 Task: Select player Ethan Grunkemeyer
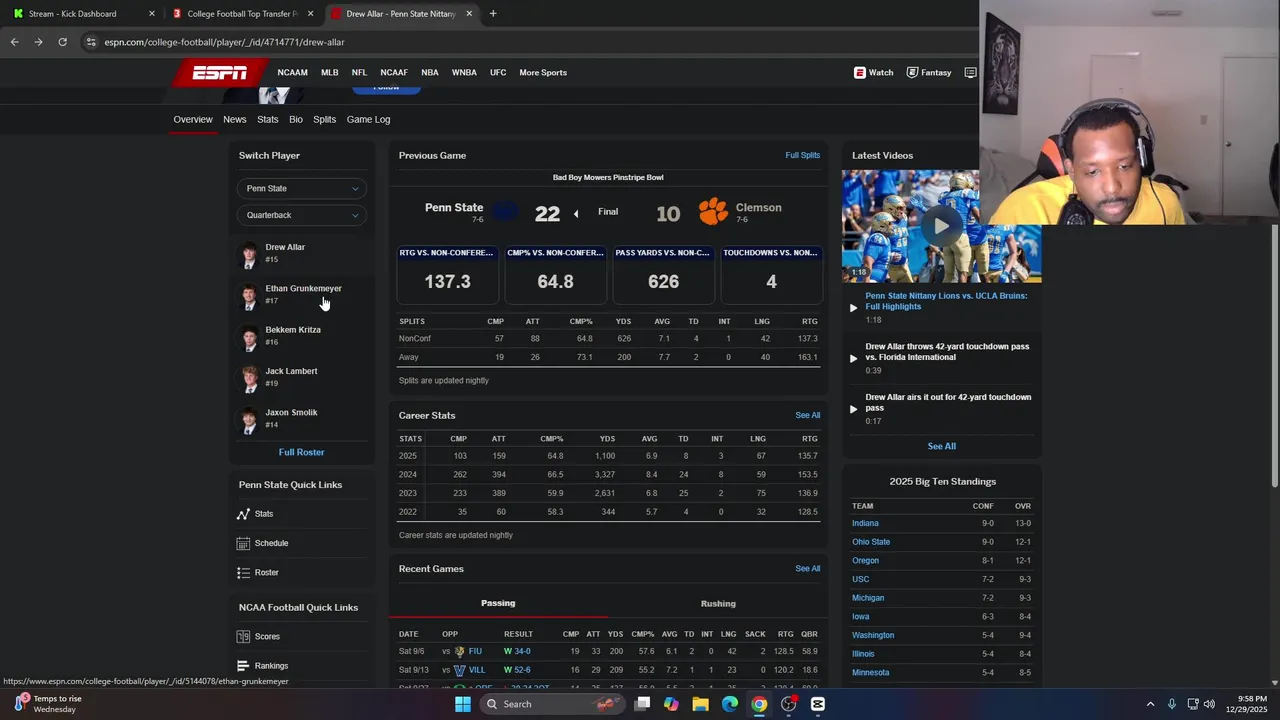303,295
